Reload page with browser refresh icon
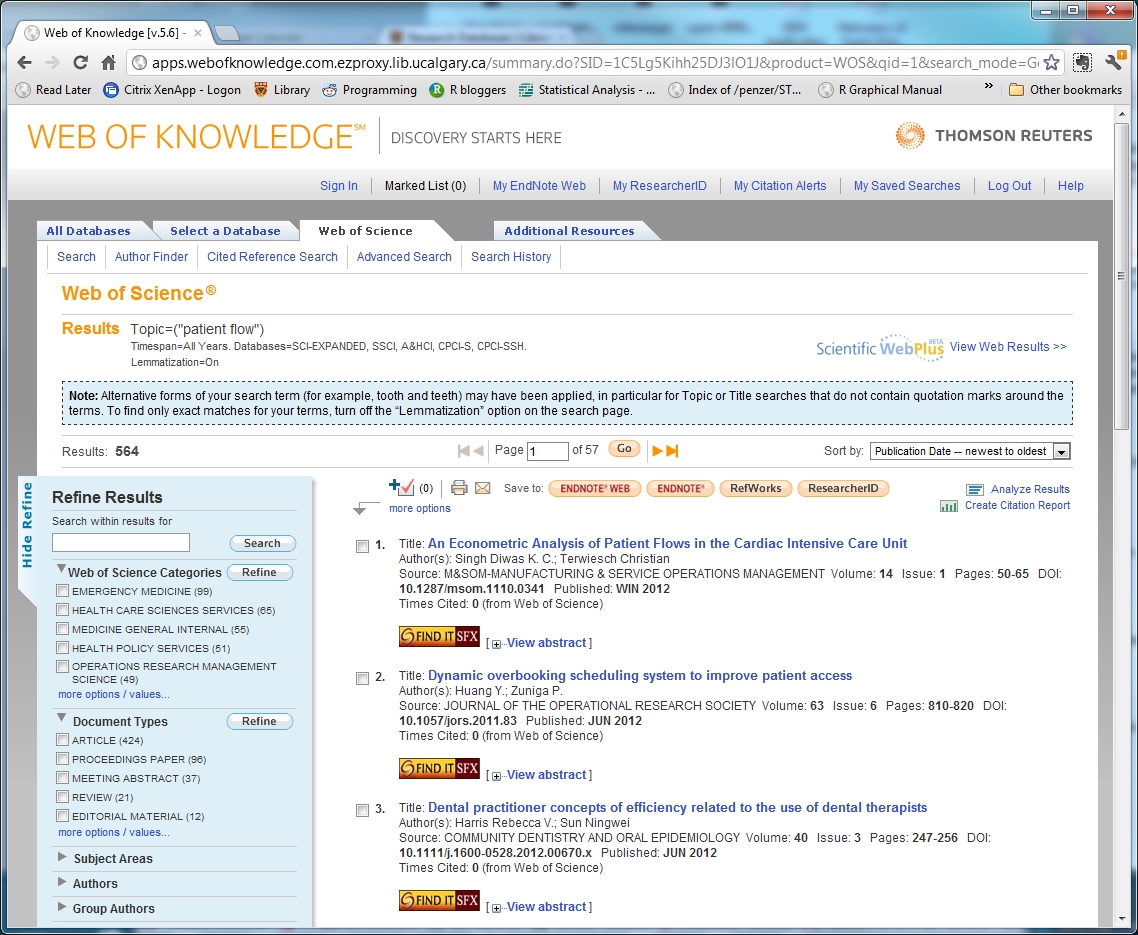The width and height of the screenshot is (1138, 935). point(80,62)
